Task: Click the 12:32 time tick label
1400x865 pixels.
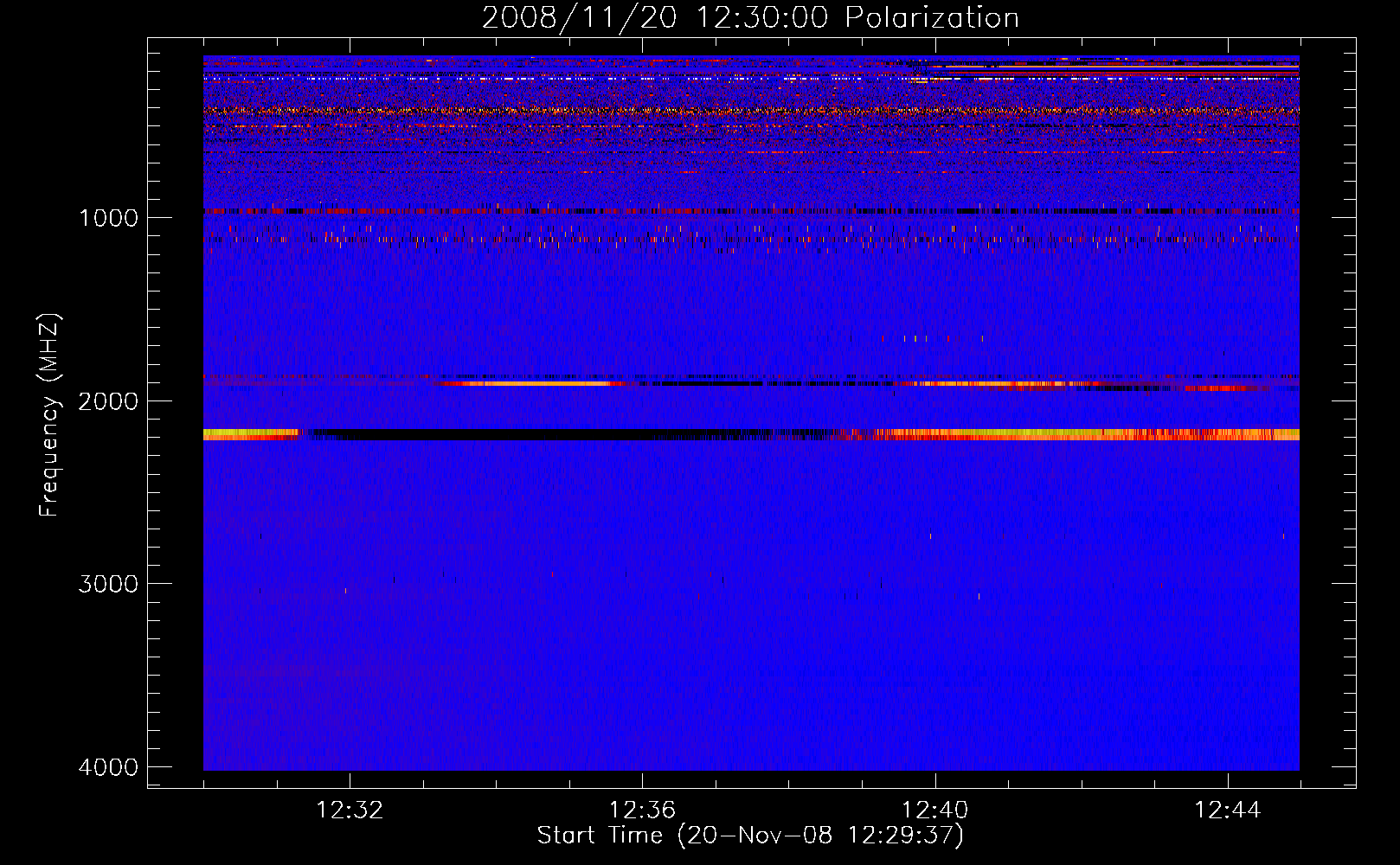Action: [x=350, y=811]
